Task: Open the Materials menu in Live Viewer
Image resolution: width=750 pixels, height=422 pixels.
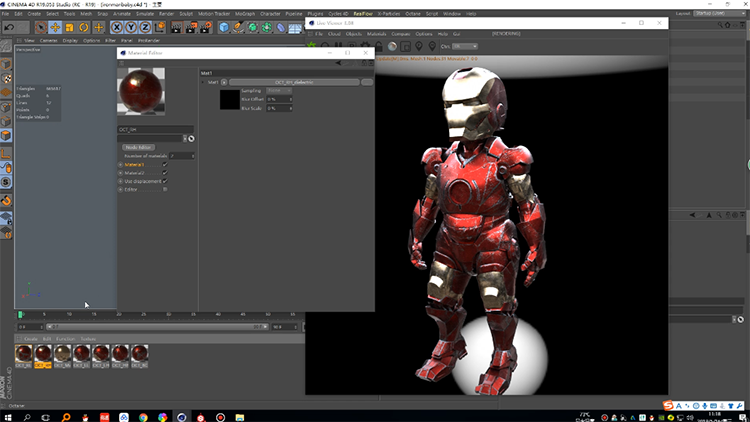Action: [x=378, y=33]
